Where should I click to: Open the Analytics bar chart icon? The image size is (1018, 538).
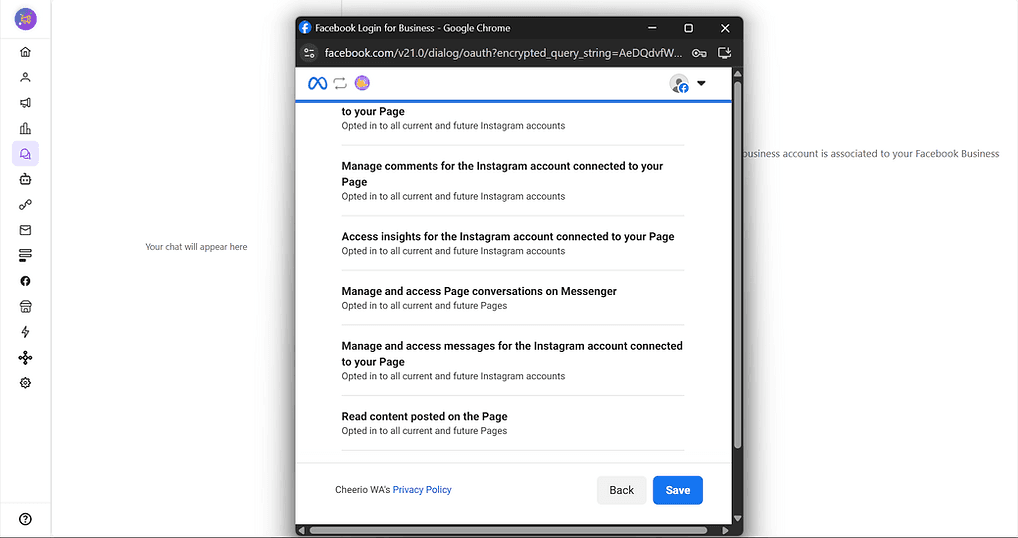coord(25,128)
